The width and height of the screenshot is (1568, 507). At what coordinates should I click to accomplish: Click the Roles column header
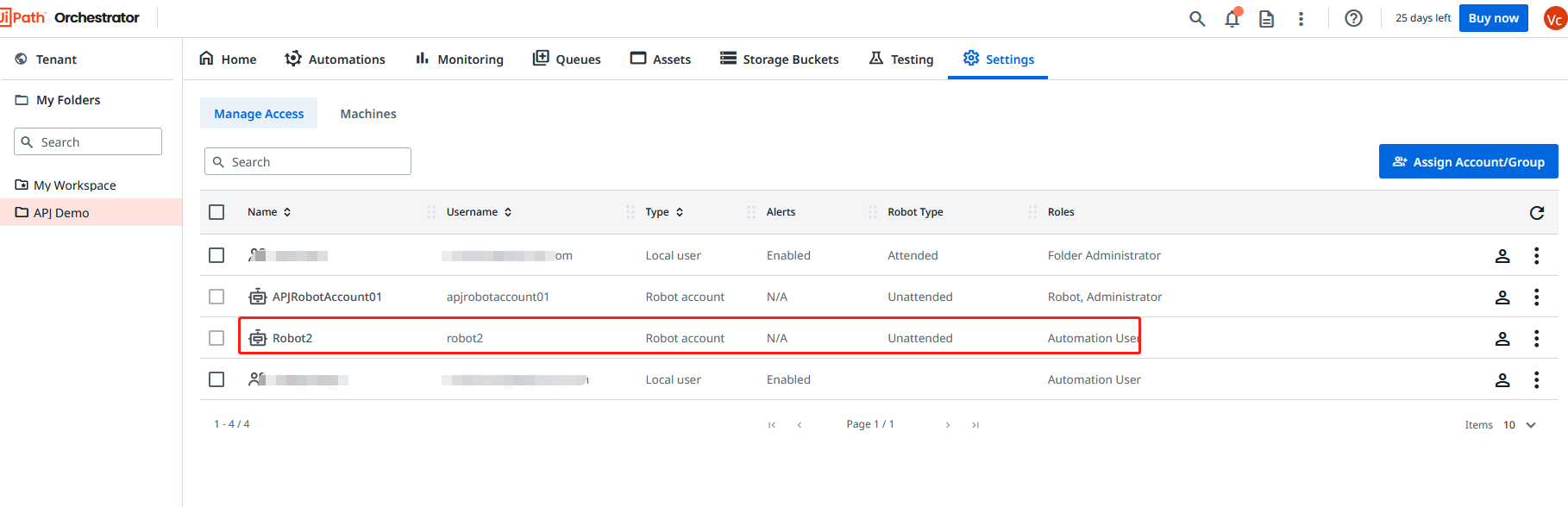coord(1061,212)
